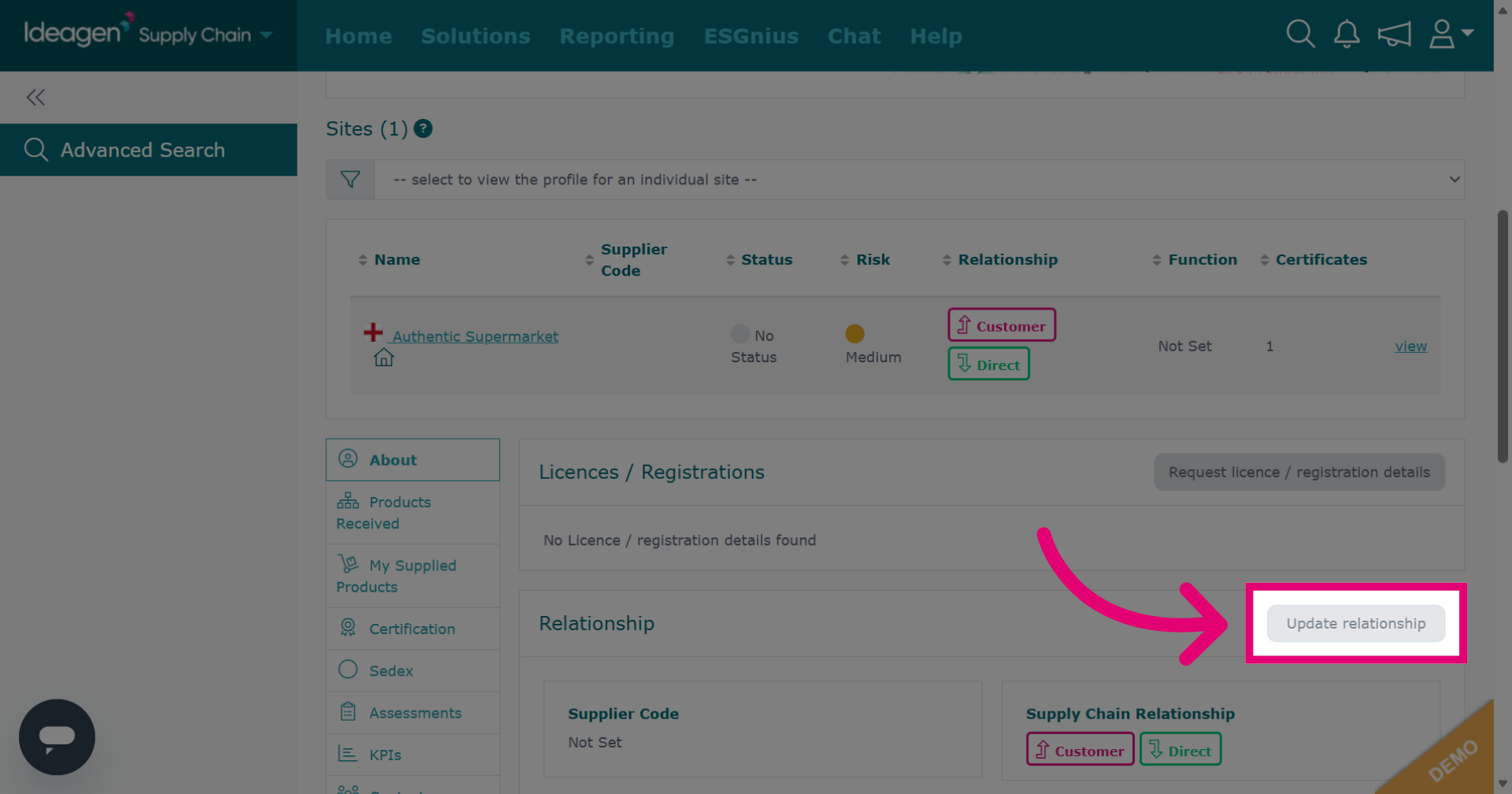Viewport: 1512px width, 794px height.
Task: Click the Medium risk indicator dot
Action: coord(854,334)
